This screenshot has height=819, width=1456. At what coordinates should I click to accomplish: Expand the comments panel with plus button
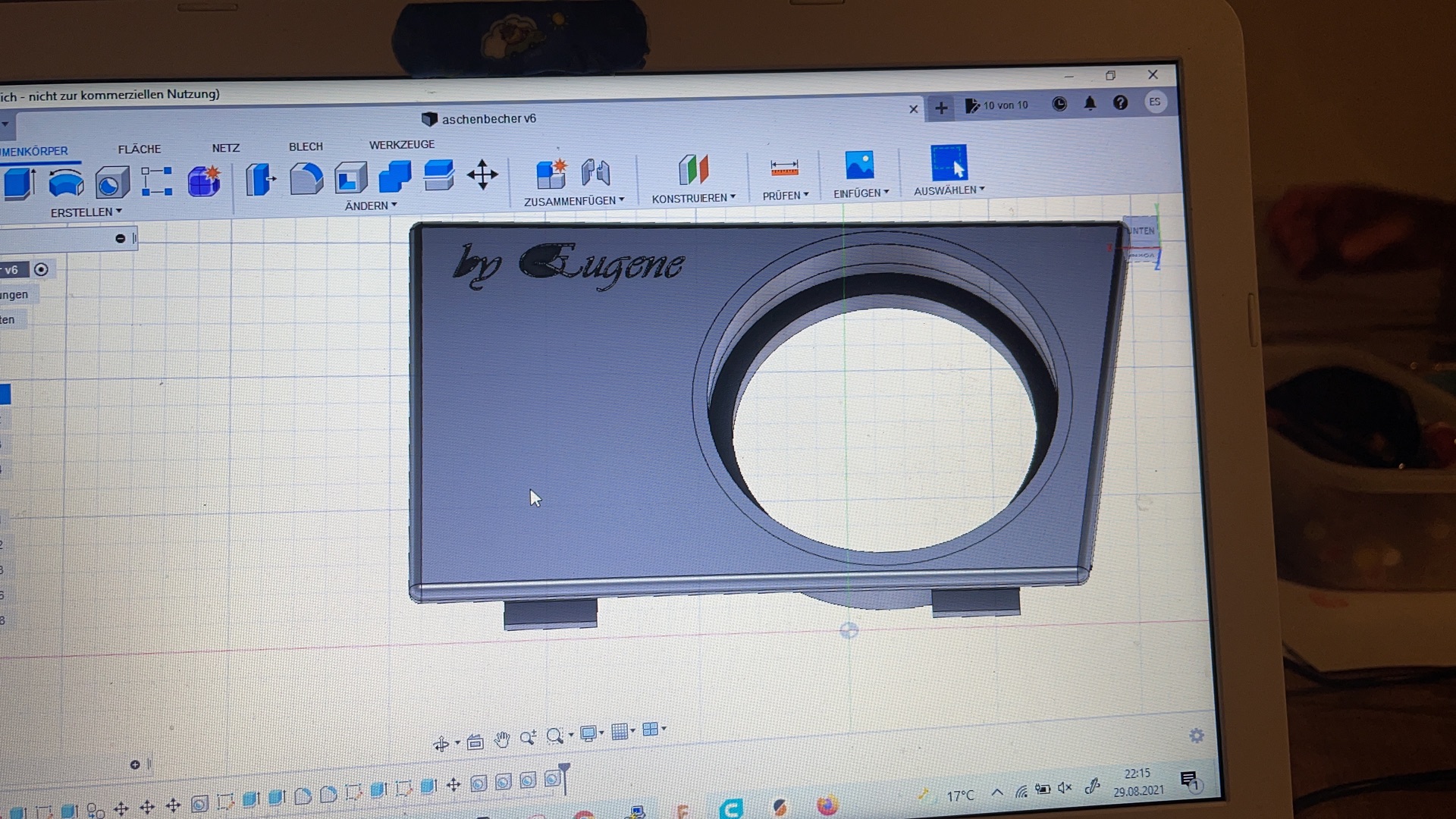(135, 764)
